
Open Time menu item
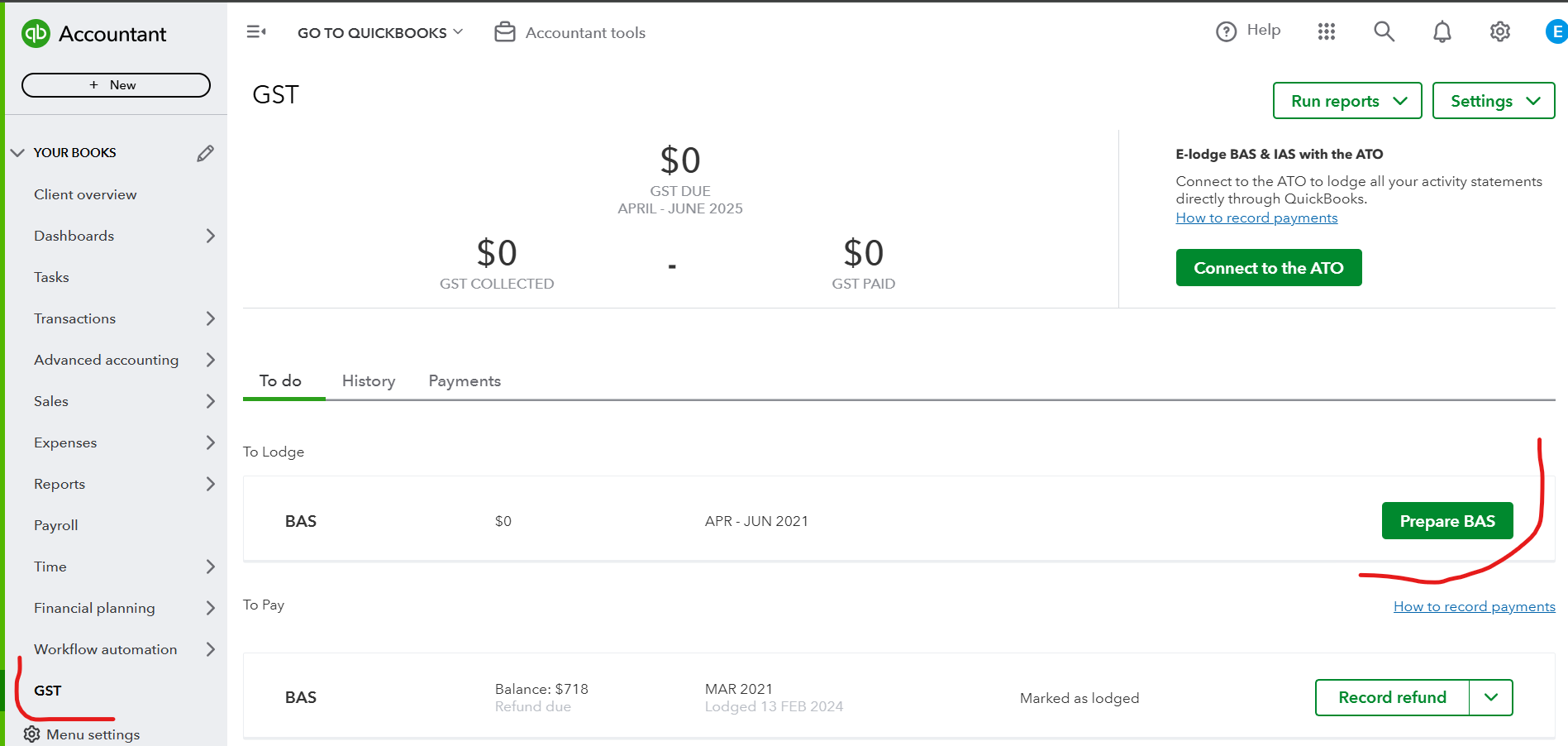(x=50, y=567)
